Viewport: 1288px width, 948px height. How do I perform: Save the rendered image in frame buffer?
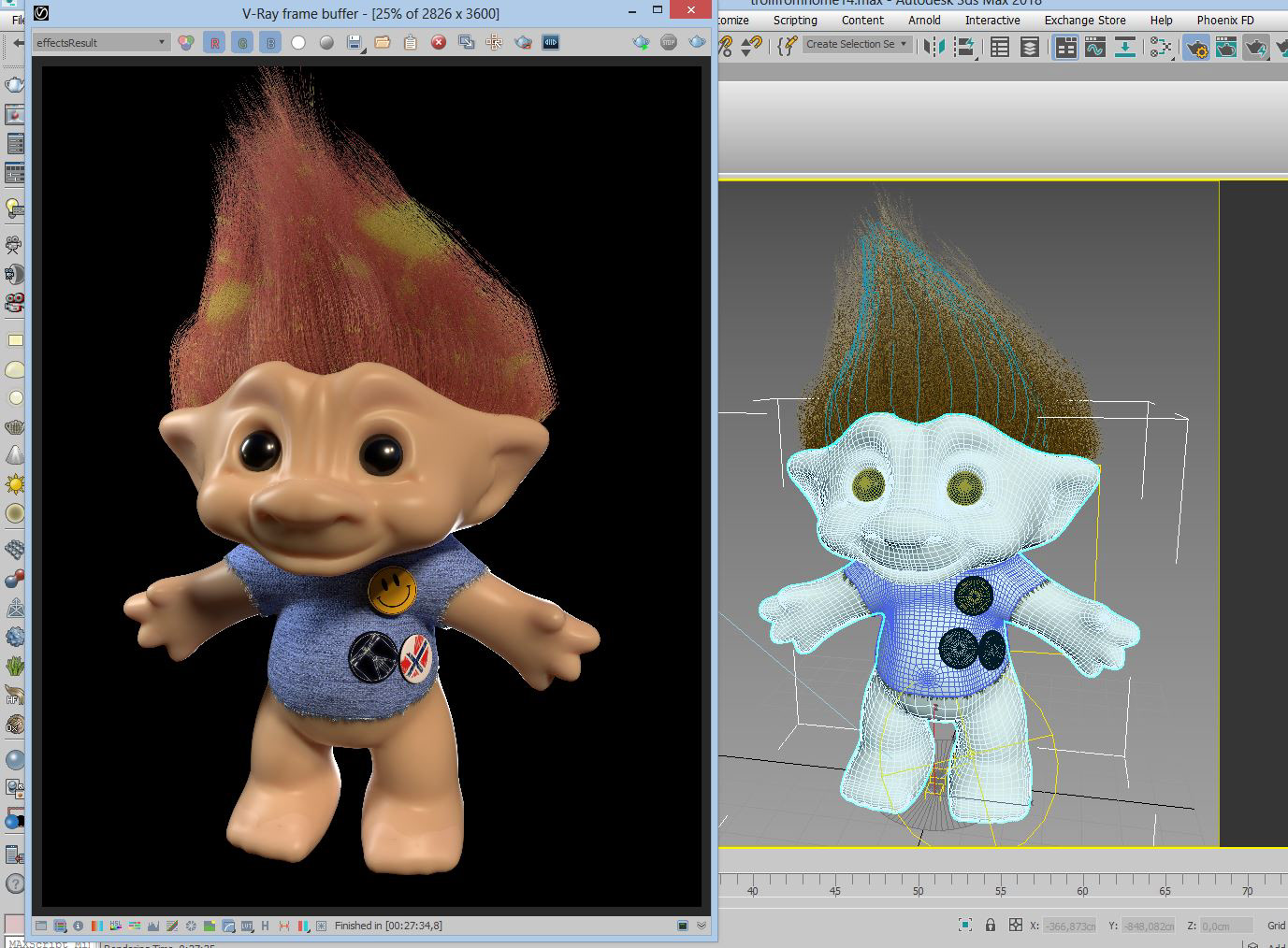[355, 42]
